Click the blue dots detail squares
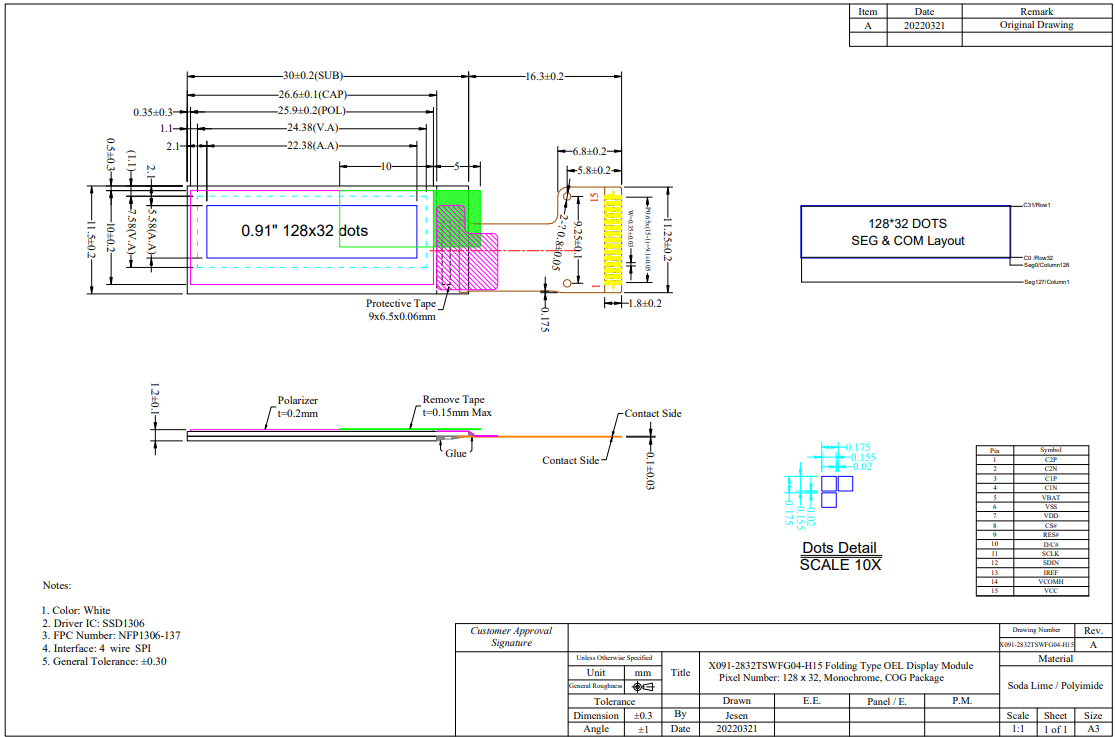This screenshot has height=737, width=1115. (x=836, y=492)
